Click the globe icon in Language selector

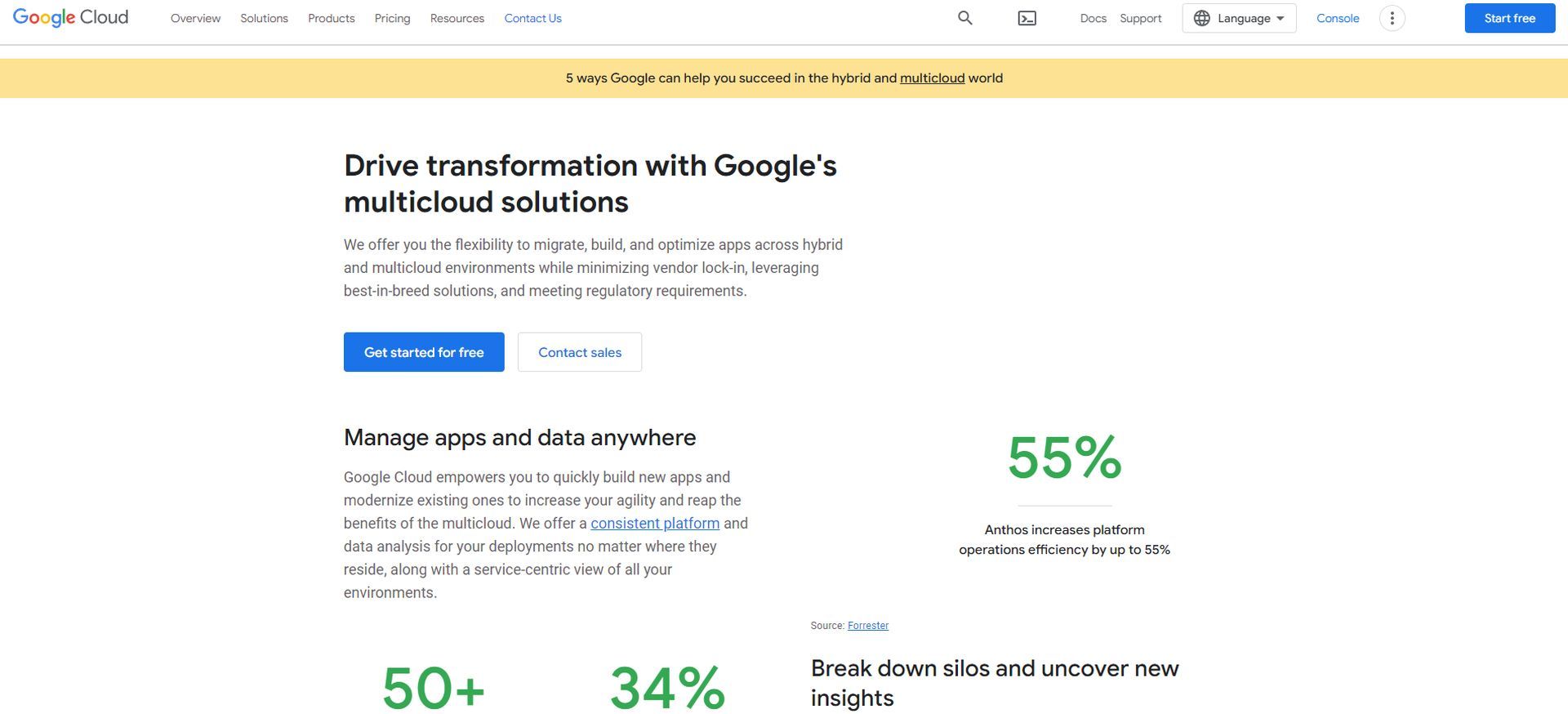pyautogui.click(x=1202, y=18)
